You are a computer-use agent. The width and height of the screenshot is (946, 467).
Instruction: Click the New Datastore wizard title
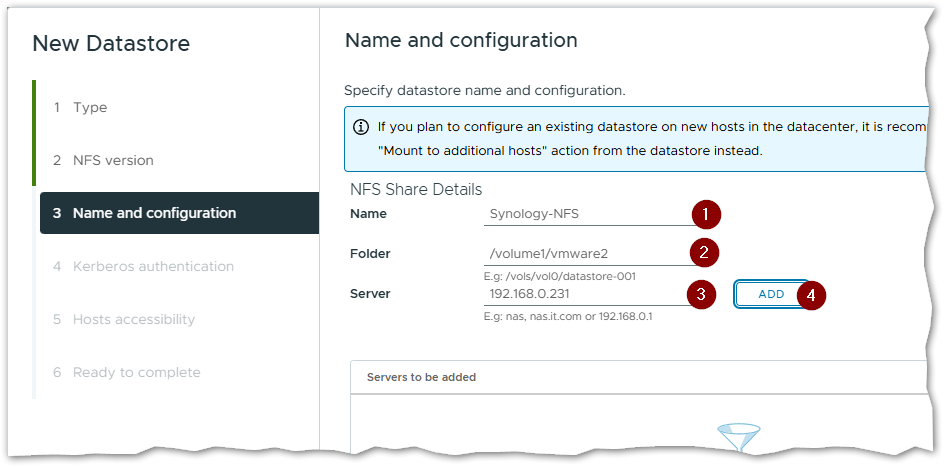[111, 43]
